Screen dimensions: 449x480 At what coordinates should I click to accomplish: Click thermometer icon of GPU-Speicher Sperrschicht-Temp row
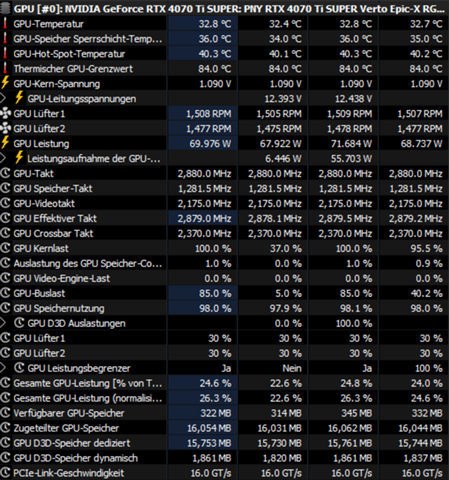click(x=5, y=39)
